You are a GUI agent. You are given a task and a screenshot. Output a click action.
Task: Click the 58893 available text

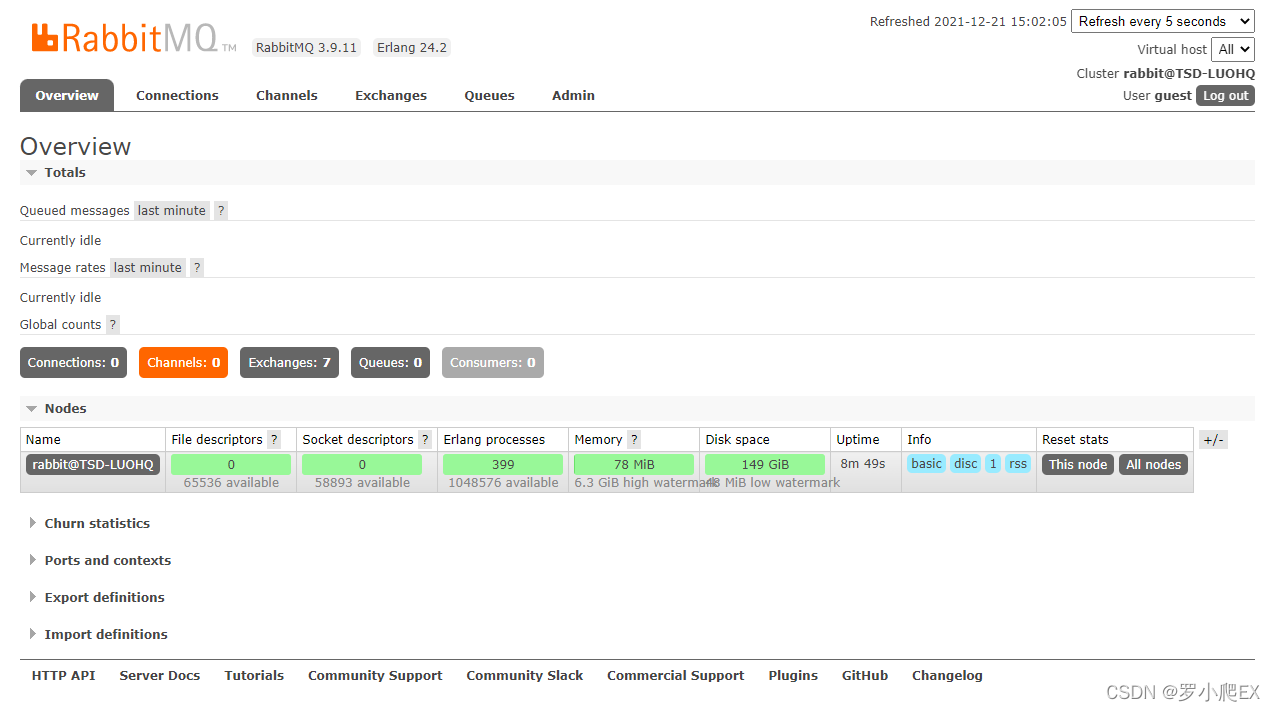362,483
